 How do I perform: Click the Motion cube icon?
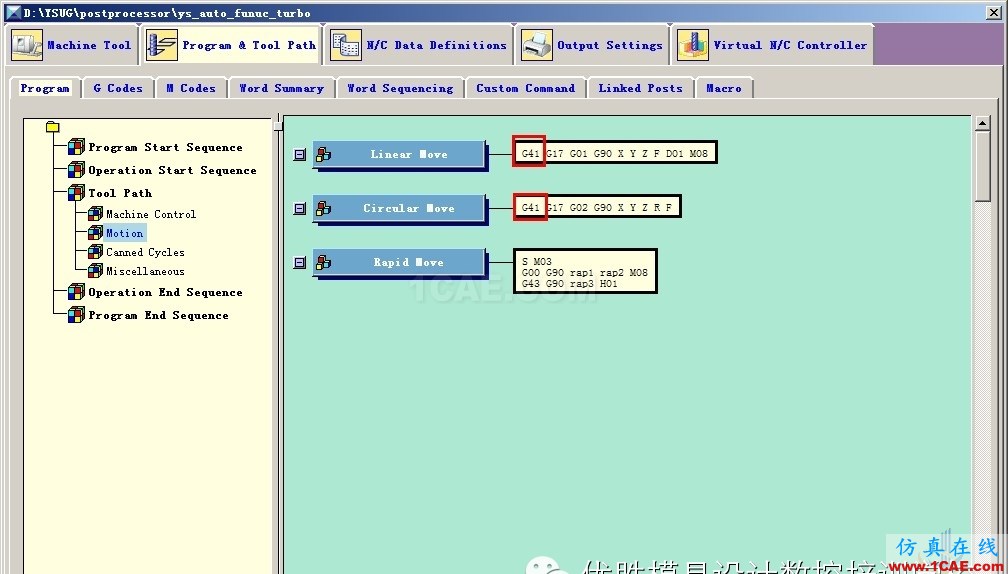[95, 233]
